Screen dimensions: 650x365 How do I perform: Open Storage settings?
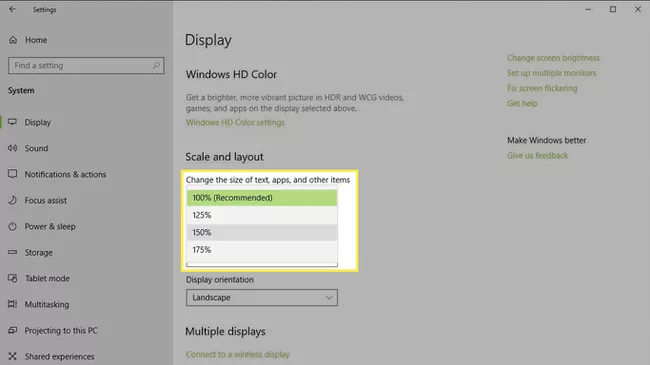pyautogui.click(x=39, y=253)
